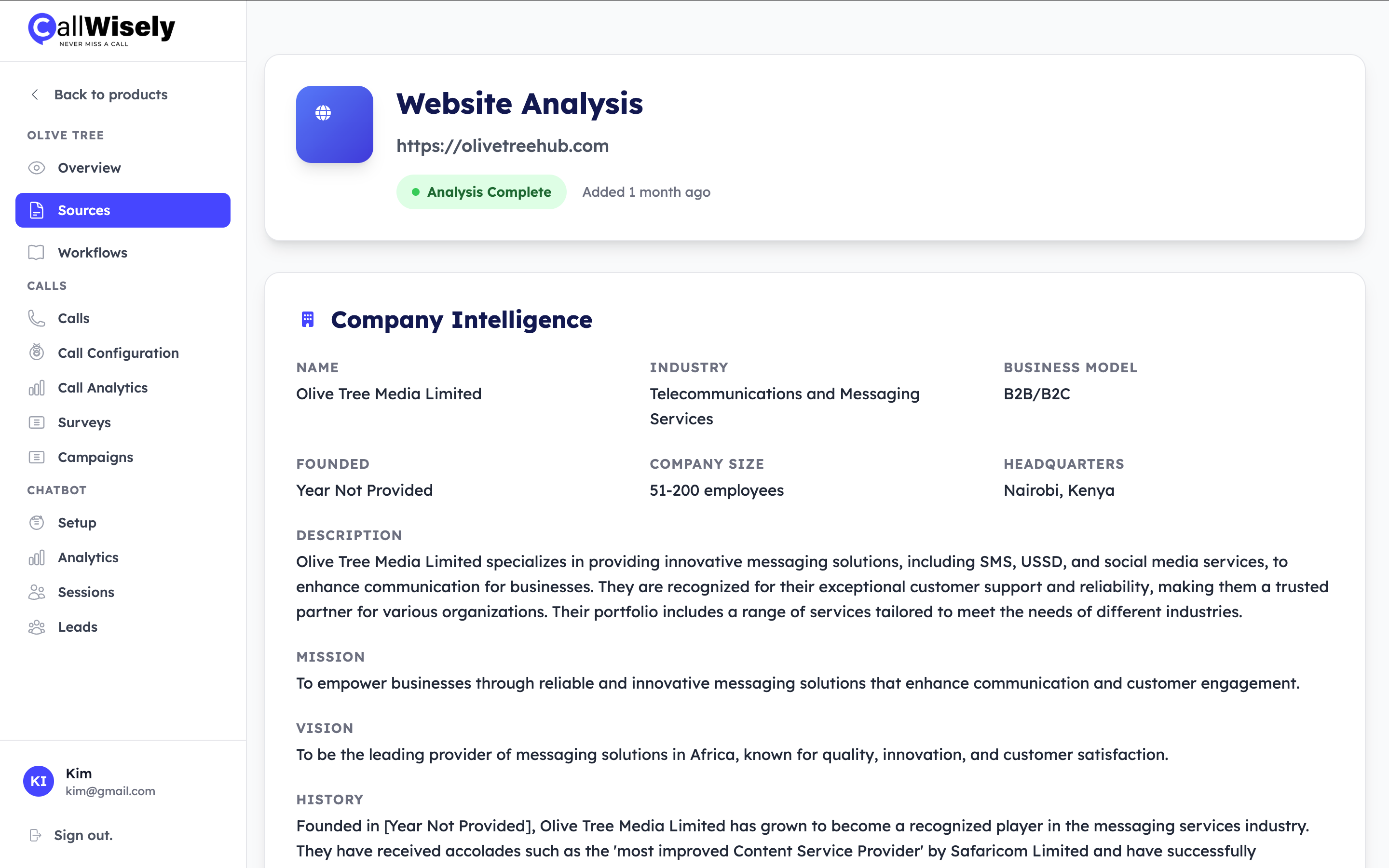Go to Campaigns page
Viewport: 1389px width, 868px height.
tap(95, 458)
